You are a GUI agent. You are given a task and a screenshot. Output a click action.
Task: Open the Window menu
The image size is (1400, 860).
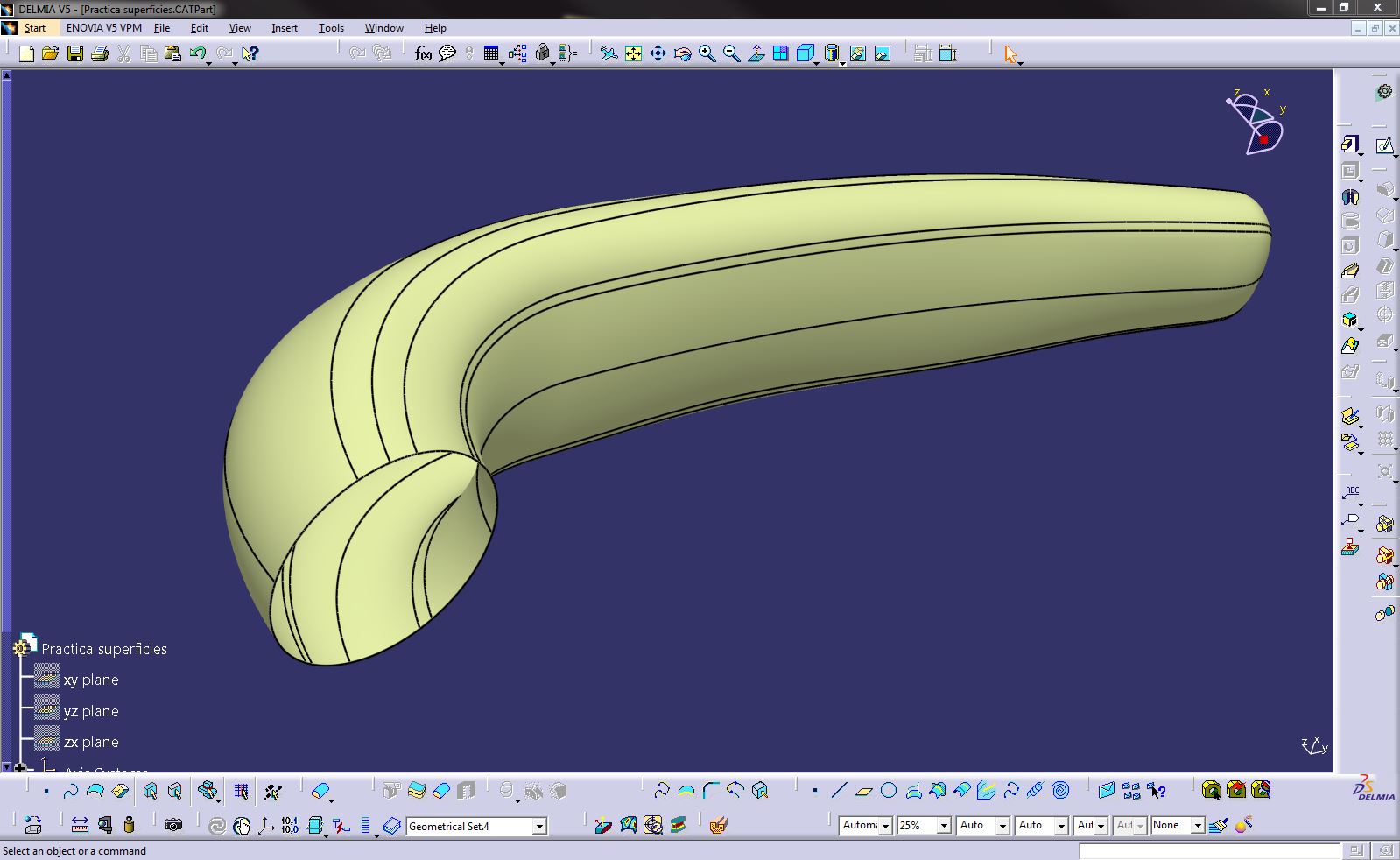(384, 28)
